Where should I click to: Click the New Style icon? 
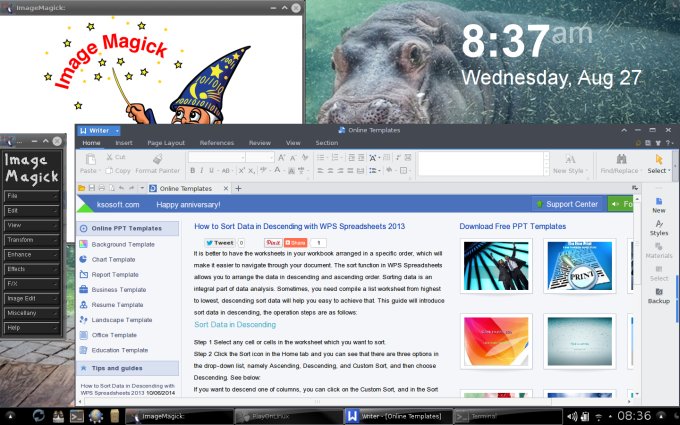click(570, 159)
